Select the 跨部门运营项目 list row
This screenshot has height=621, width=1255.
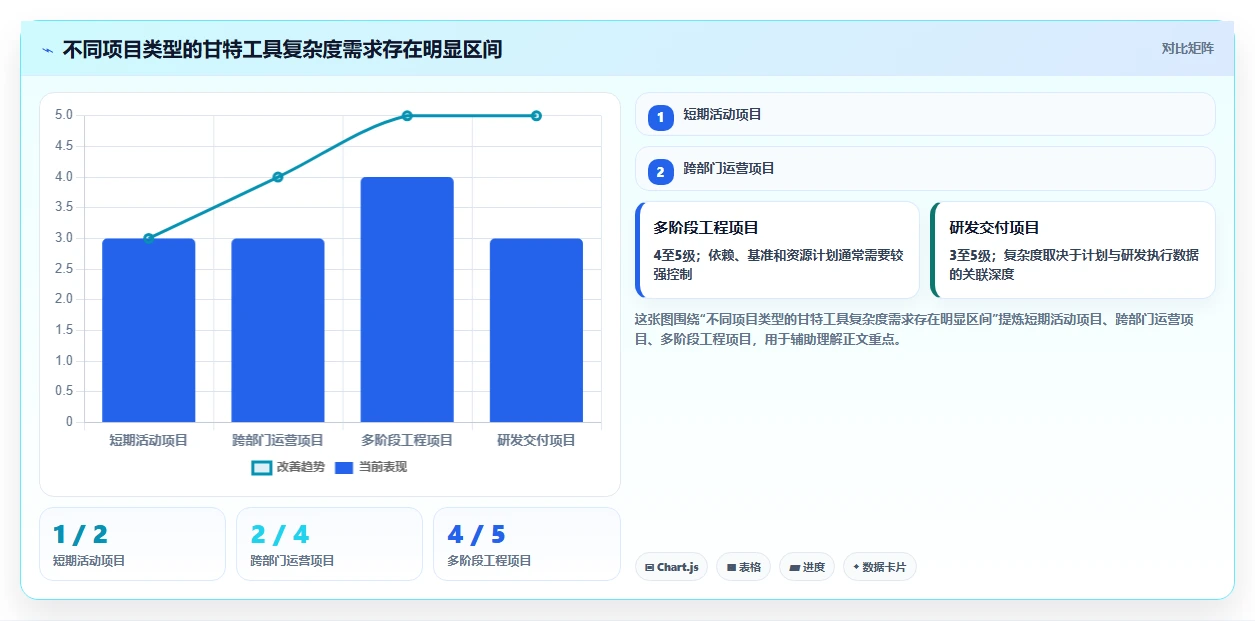925,168
